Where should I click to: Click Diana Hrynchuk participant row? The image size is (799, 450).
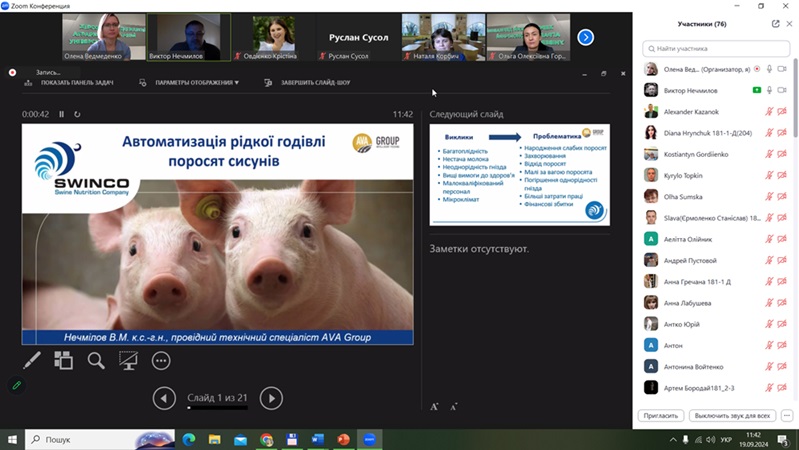pyautogui.click(x=715, y=133)
